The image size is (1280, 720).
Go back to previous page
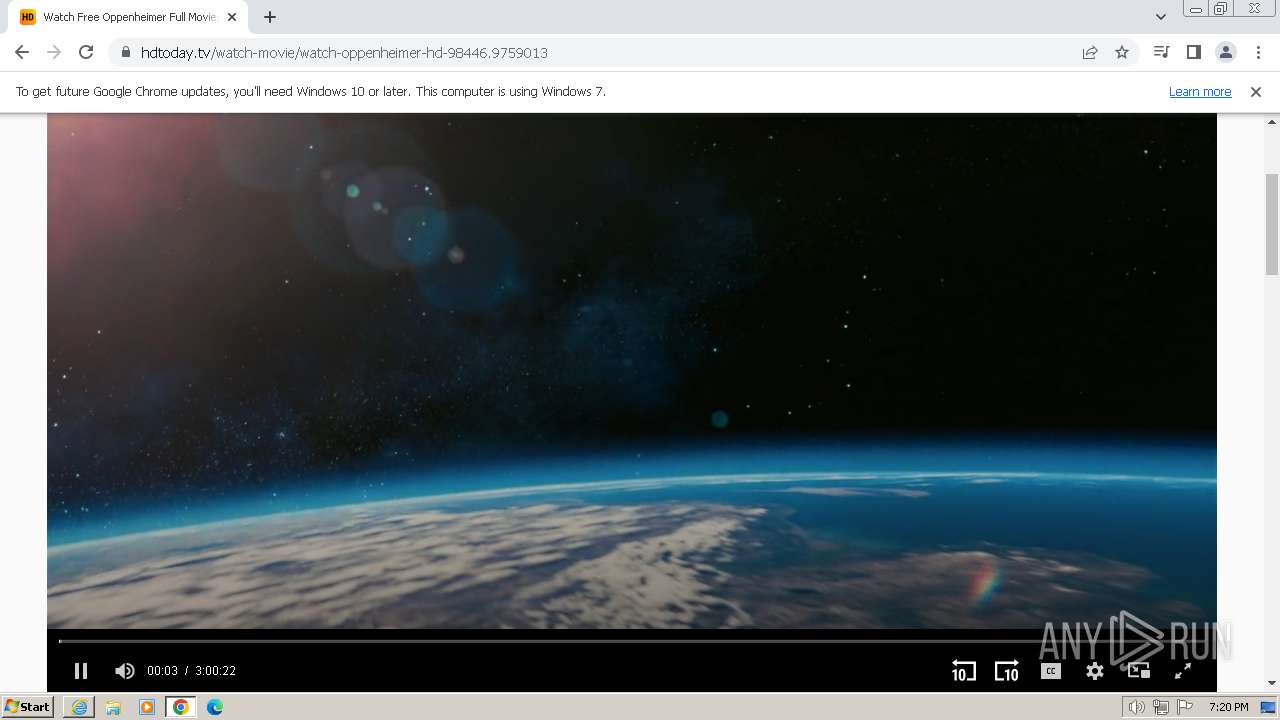click(x=22, y=52)
